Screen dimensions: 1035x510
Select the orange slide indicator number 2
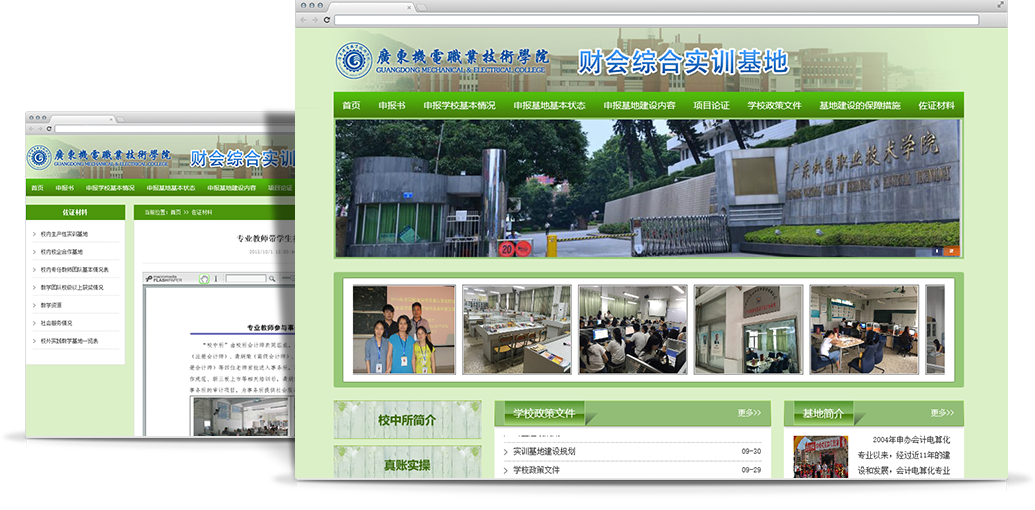tap(951, 251)
